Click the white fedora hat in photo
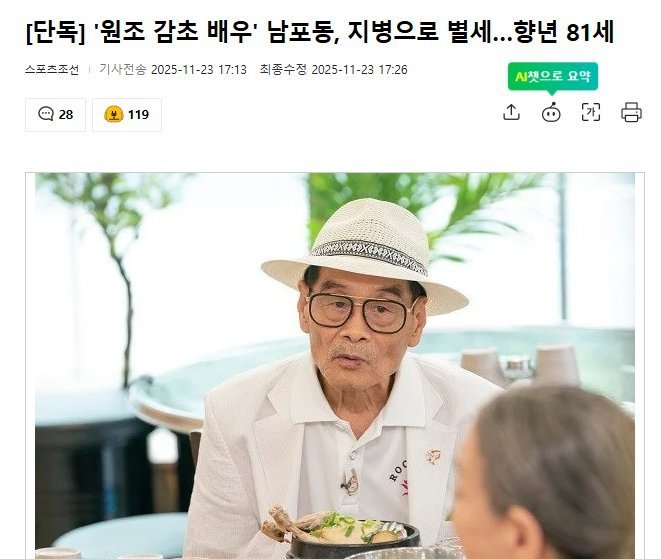Viewport: 661px width, 559px height. pyautogui.click(x=365, y=255)
